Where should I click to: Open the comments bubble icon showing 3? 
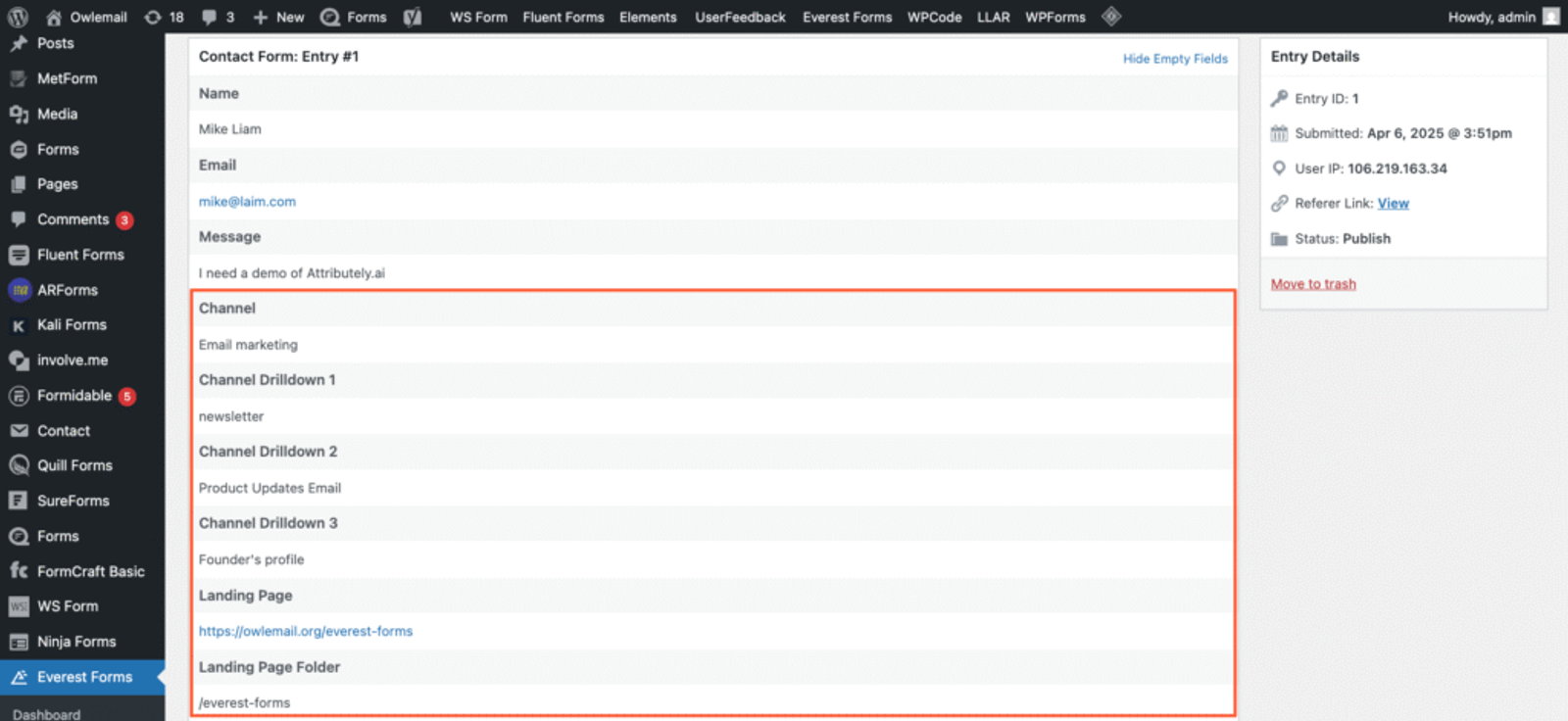tap(209, 18)
